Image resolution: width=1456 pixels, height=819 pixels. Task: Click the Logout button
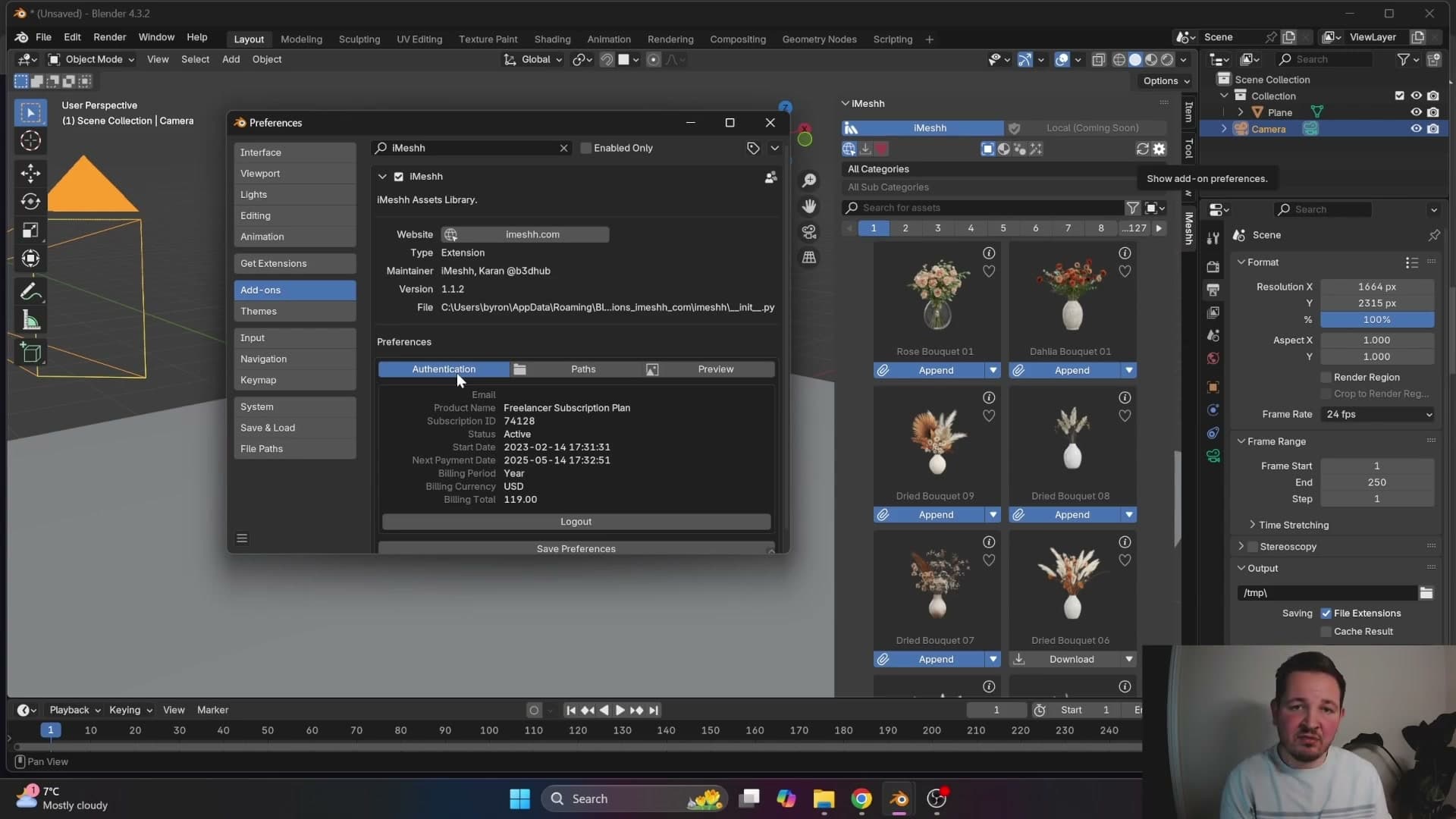pyautogui.click(x=576, y=522)
